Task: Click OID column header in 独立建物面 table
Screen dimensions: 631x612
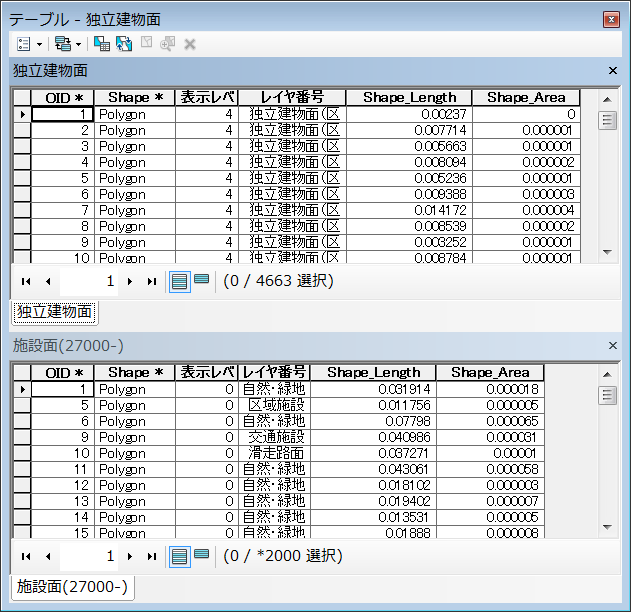Action: tap(63, 98)
